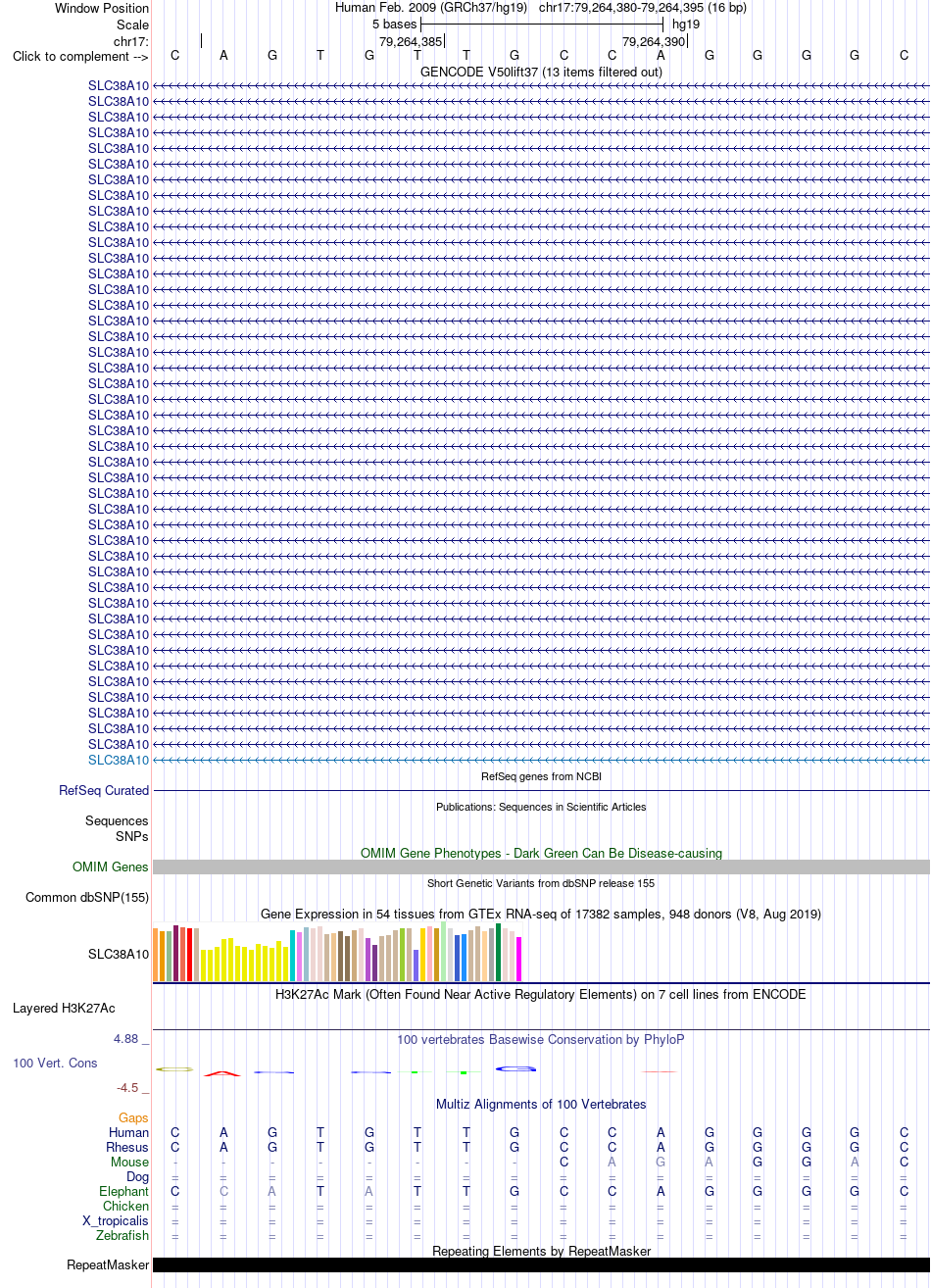Click the olive ellipse in PhyloP track
The image size is (931, 1288).
tap(174, 1069)
